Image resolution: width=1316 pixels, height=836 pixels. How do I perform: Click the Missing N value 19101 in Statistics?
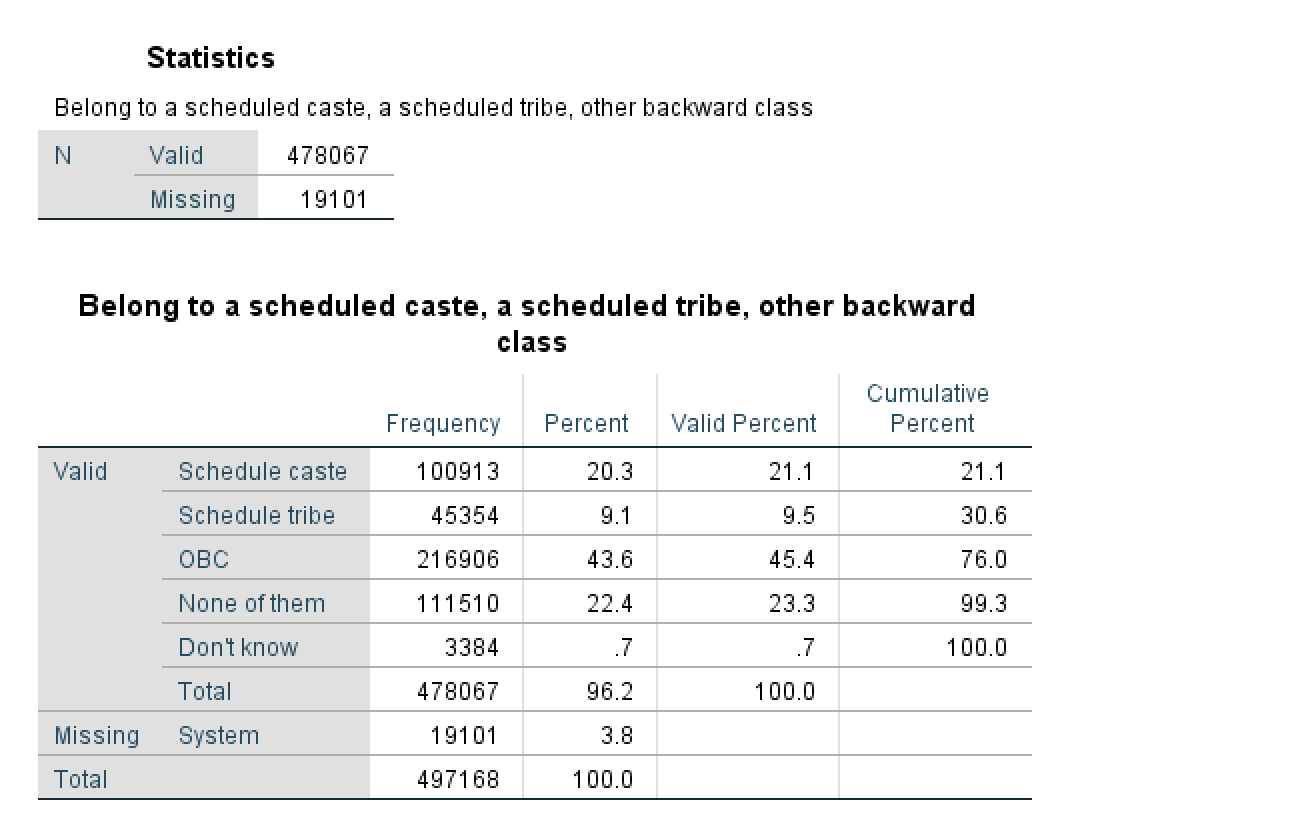coord(334,200)
